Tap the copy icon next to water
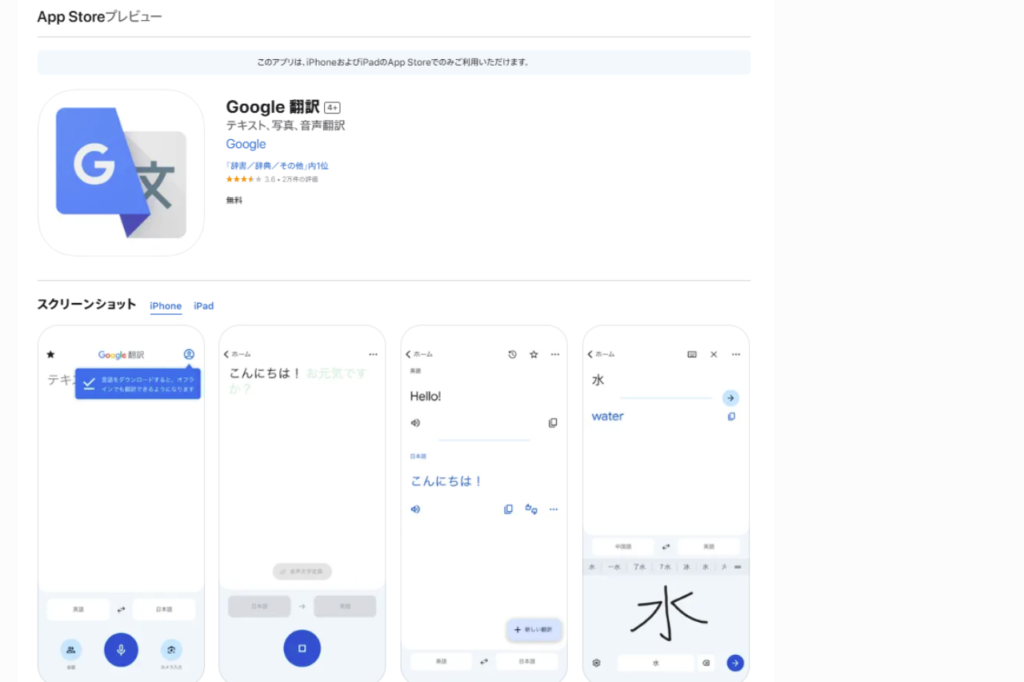 pos(731,416)
